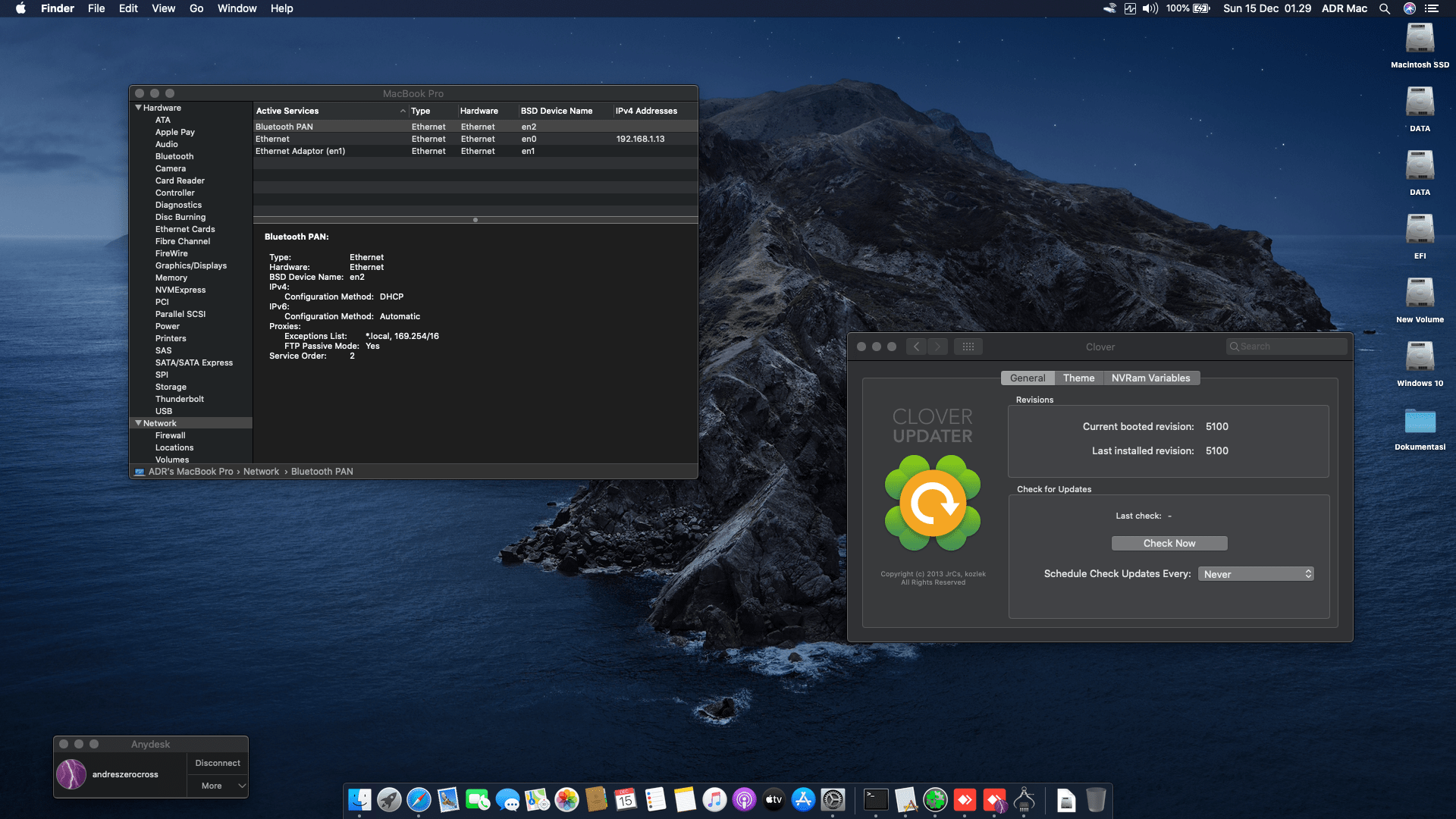Select Macintosh SSD drive on desktop
The image size is (1456, 819).
pos(1420,45)
